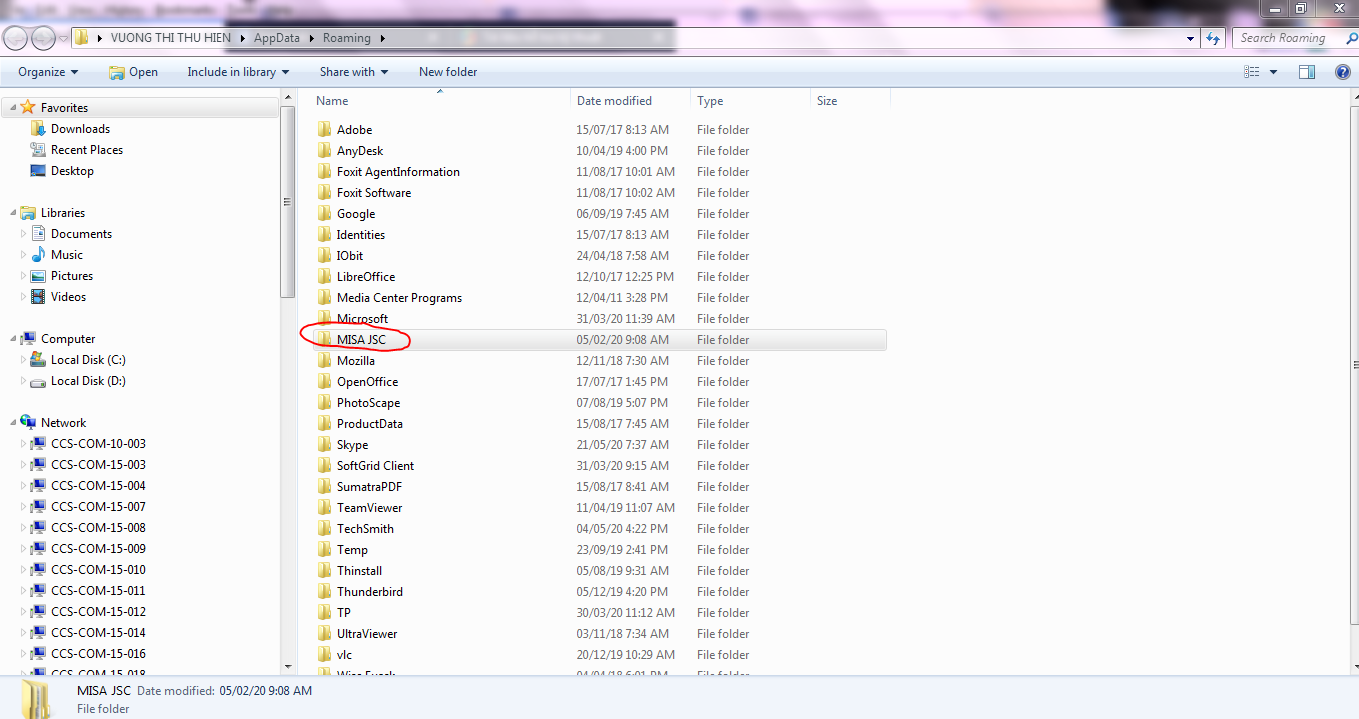Image resolution: width=1359 pixels, height=719 pixels.
Task: Collapse the Libraries group
Action: 12,213
